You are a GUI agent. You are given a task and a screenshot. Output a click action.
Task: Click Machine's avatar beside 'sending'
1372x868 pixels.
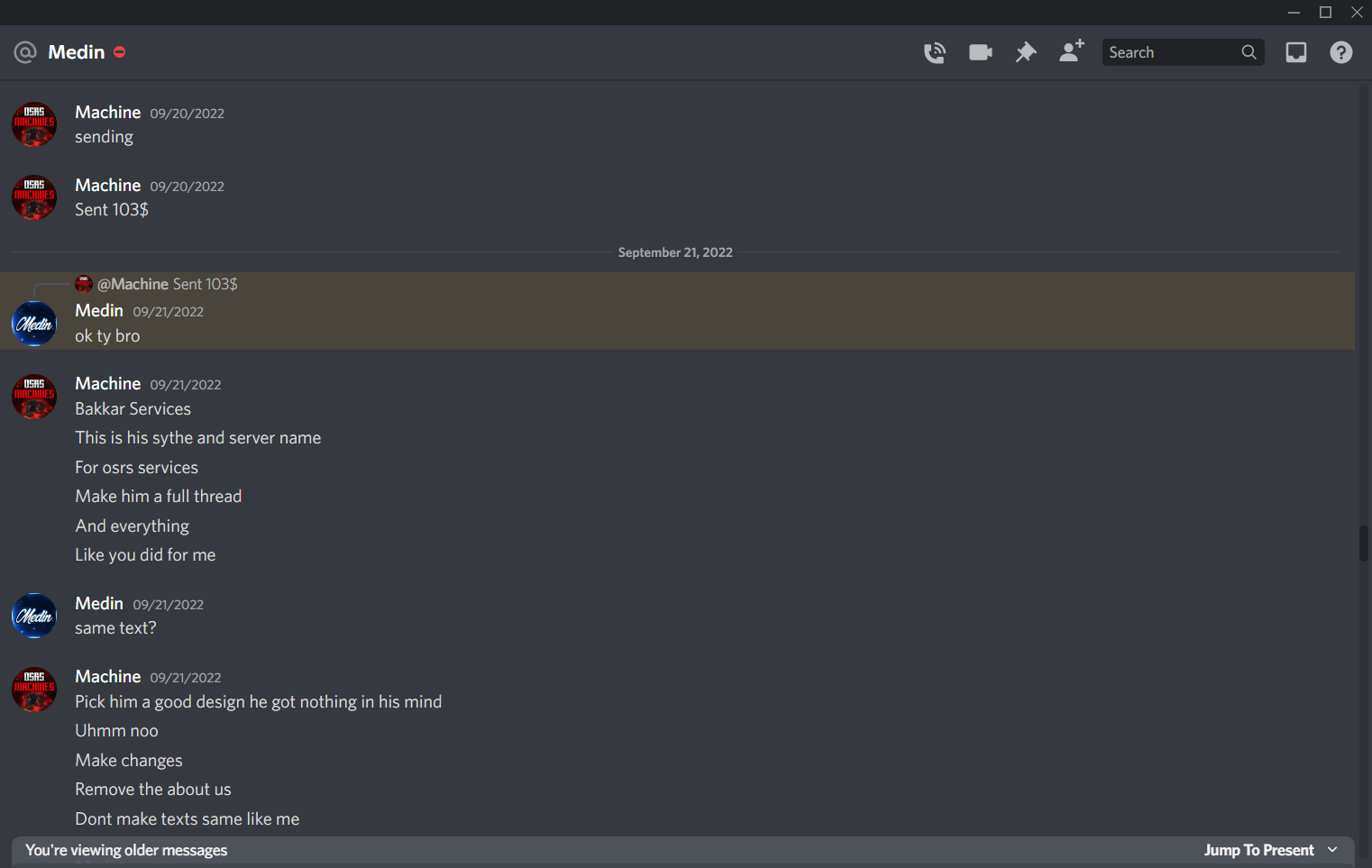[x=34, y=124]
